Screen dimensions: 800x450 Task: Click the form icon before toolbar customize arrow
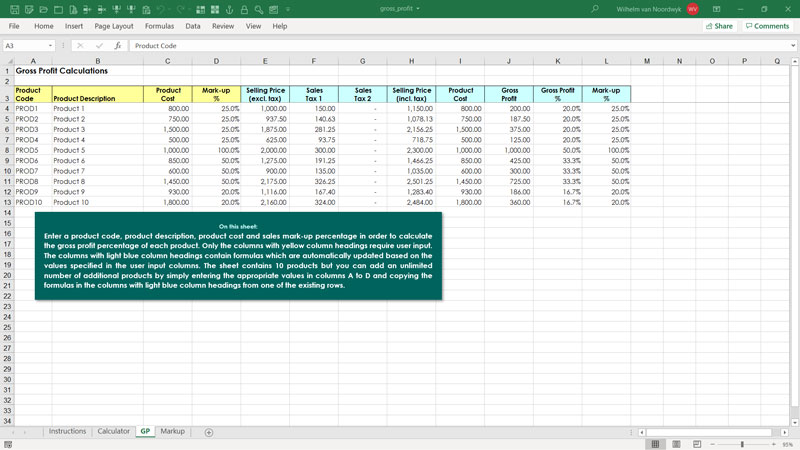[x=274, y=10]
